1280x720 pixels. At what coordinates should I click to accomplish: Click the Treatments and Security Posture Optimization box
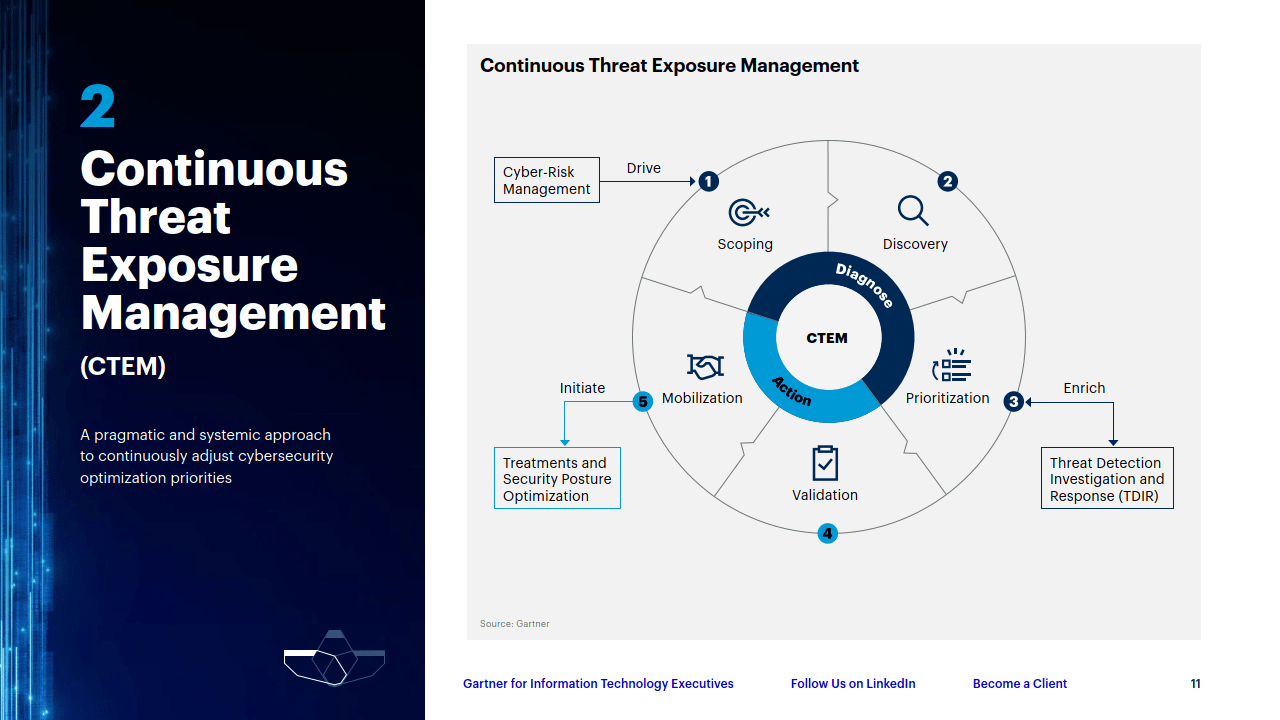coord(557,478)
